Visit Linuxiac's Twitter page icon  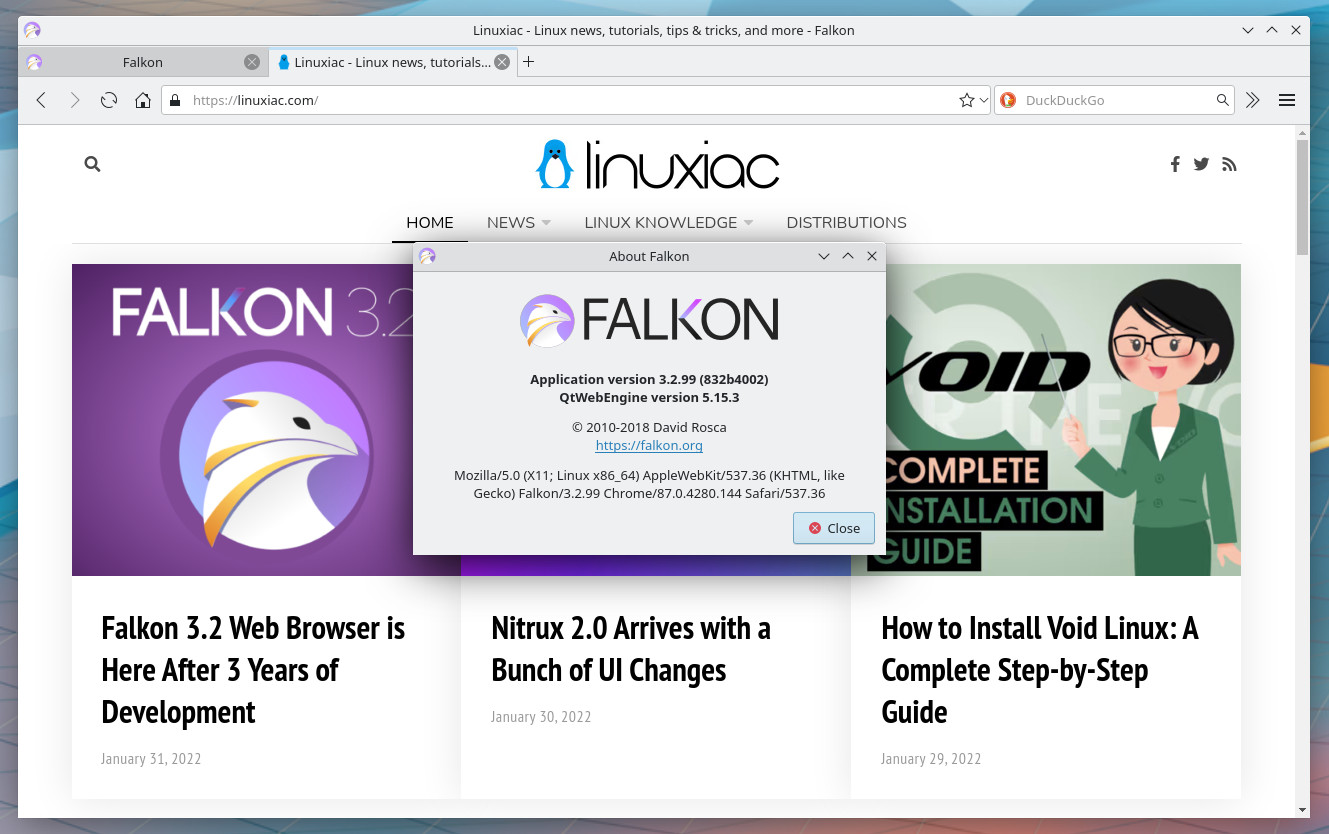[x=1201, y=164]
